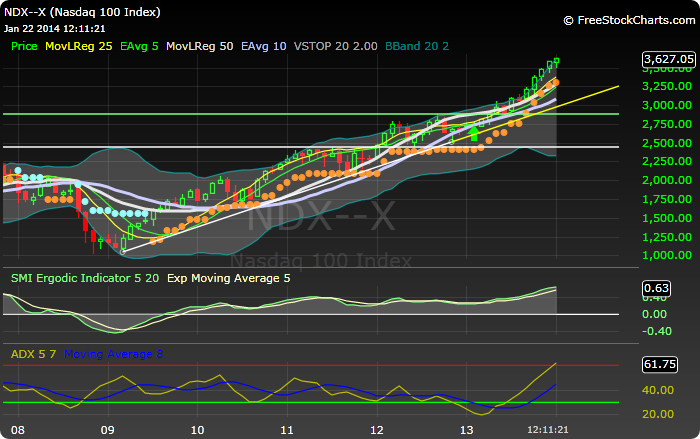
Task: Click the FreeStockCharts.com copyright label
Action: (629, 20)
